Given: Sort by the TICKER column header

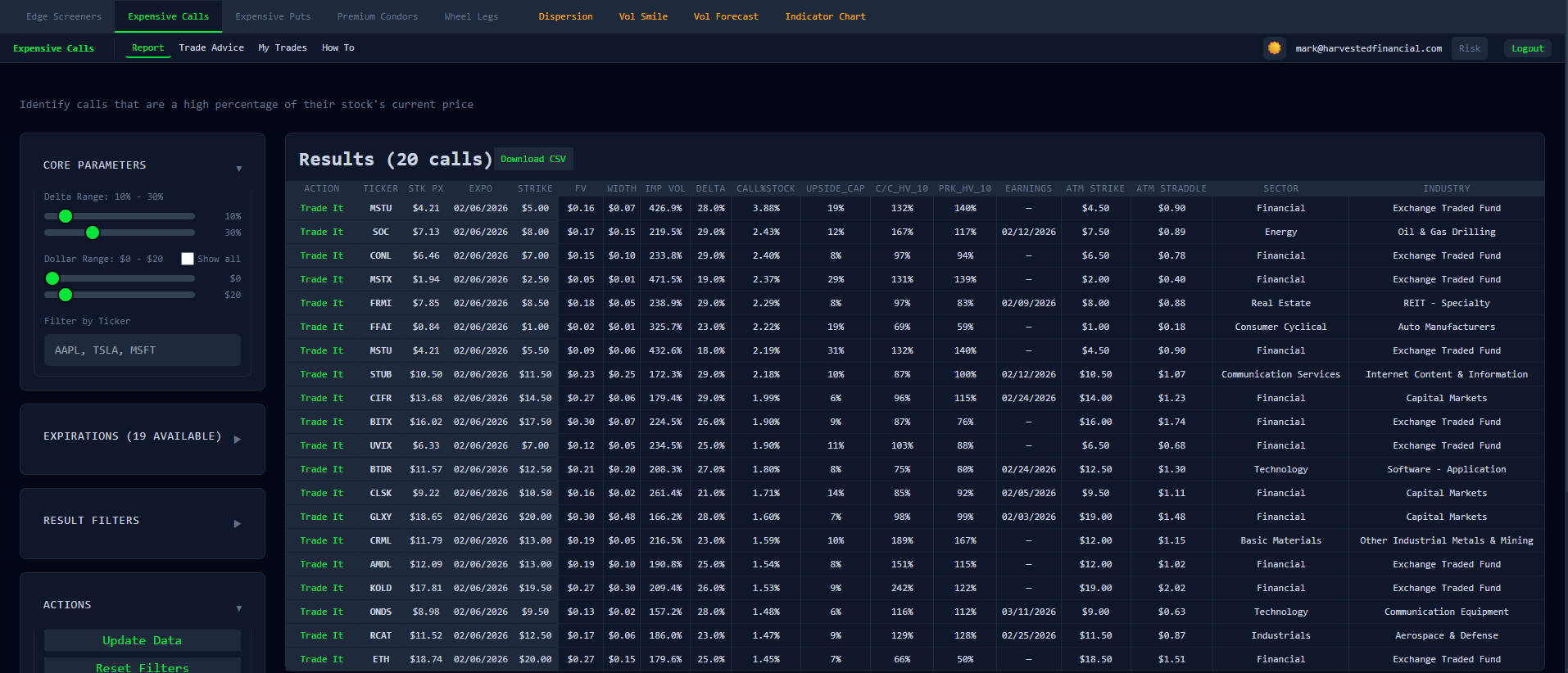Looking at the screenshot, I should coord(380,188).
